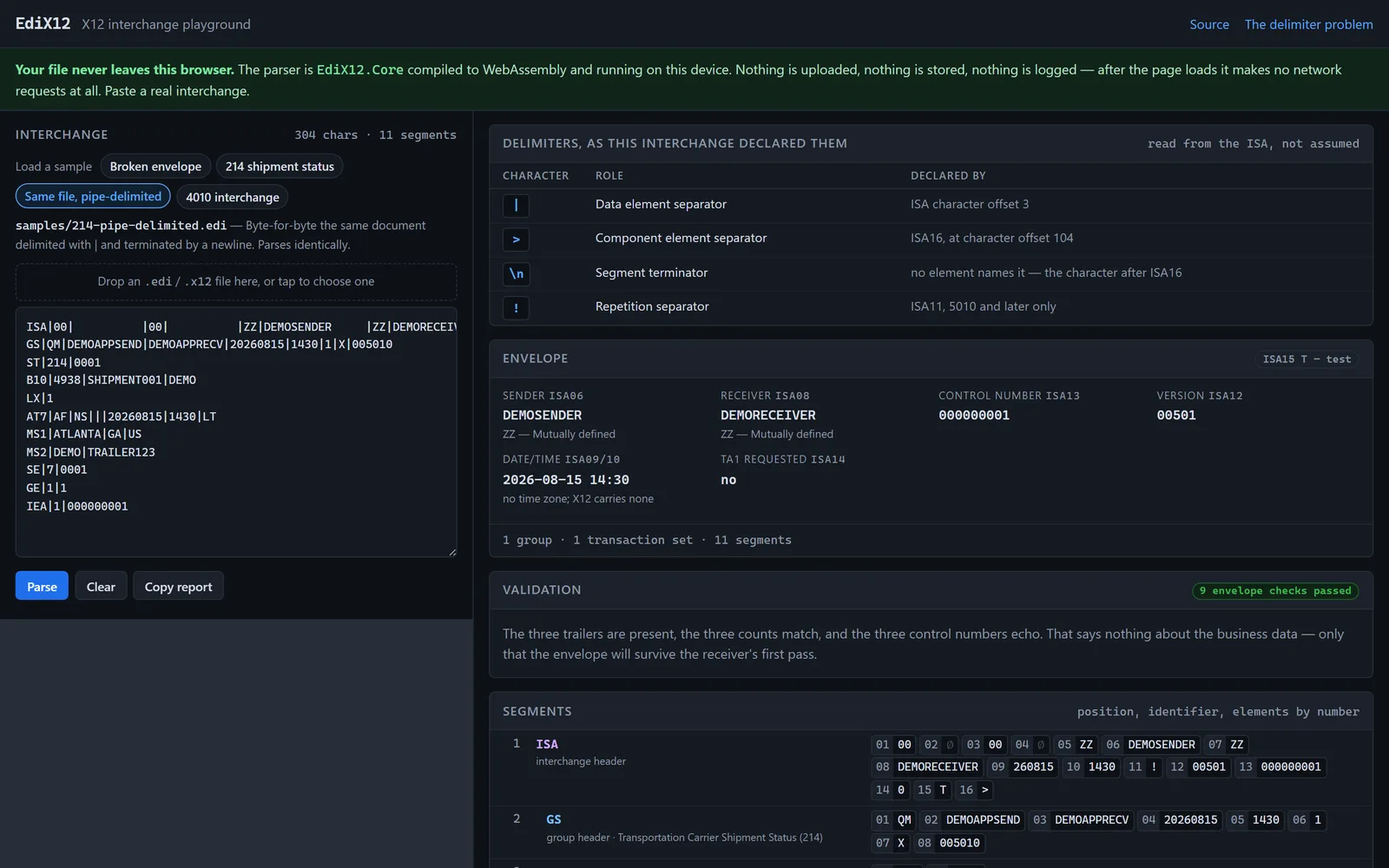Click the file drop zone to choose a file
The height and width of the screenshot is (868, 1389).
coord(236,281)
